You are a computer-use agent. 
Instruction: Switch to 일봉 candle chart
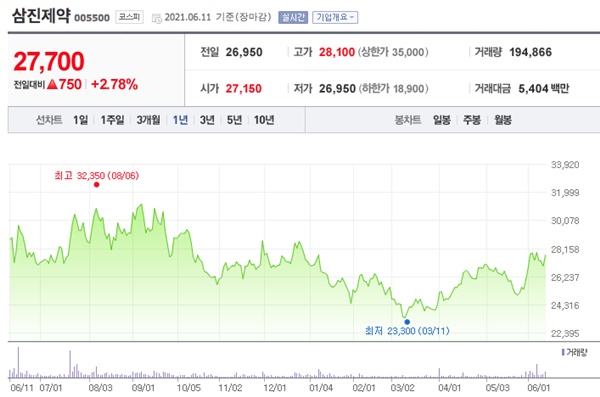click(x=442, y=120)
